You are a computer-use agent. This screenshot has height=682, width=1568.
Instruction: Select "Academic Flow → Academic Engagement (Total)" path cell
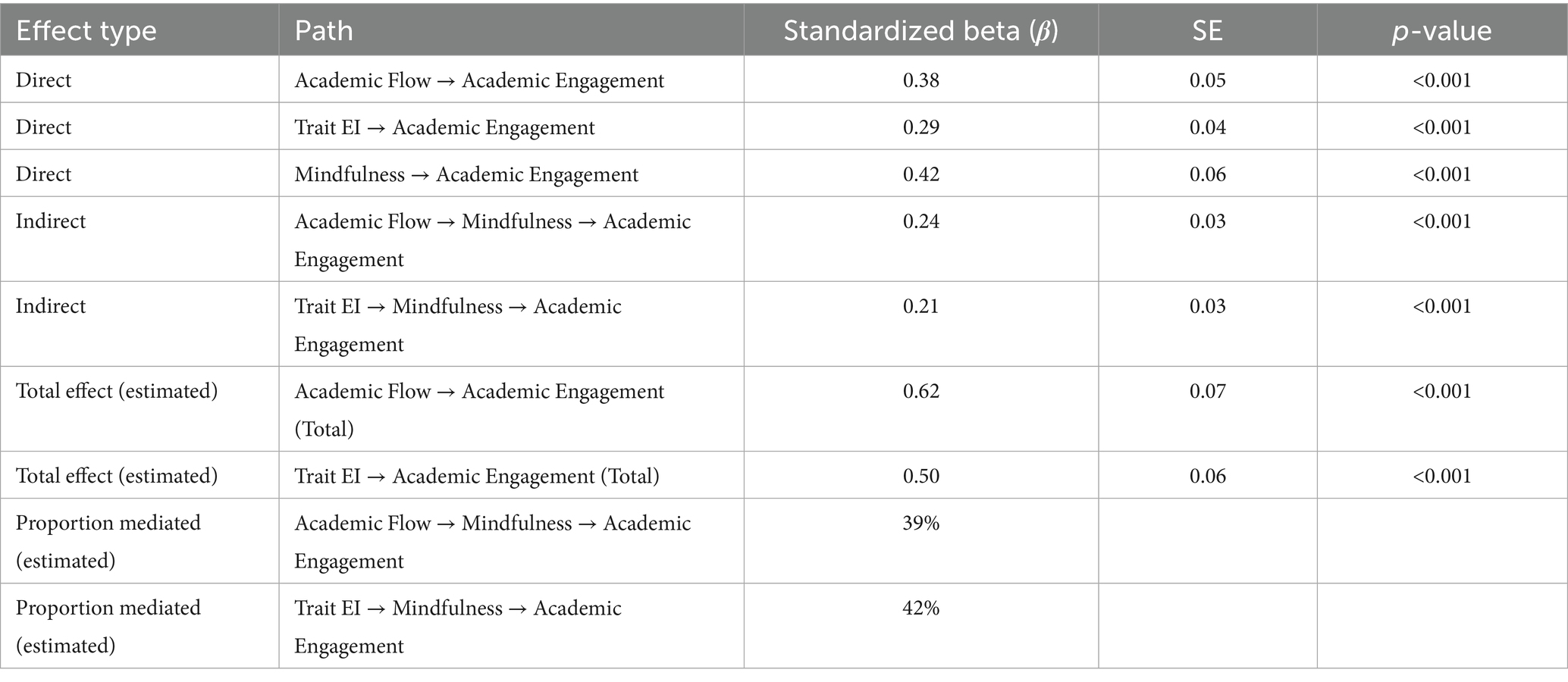479,409
